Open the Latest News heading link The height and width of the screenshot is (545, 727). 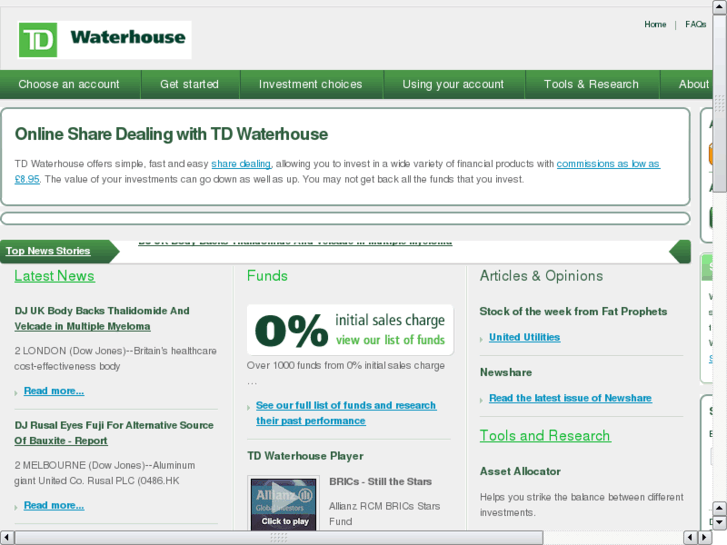tap(54, 276)
